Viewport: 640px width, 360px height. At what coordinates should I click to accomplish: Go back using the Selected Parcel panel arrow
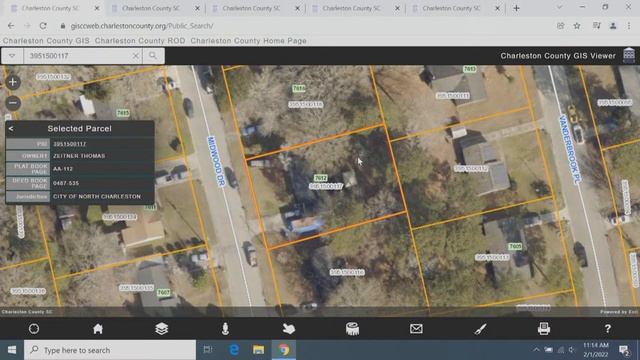click(11, 129)
